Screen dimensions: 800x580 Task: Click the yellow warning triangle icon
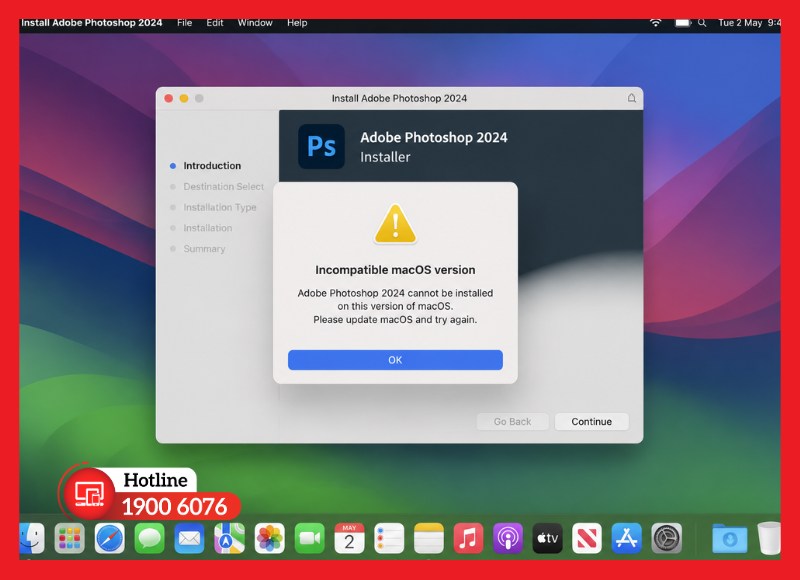[395, 224]
